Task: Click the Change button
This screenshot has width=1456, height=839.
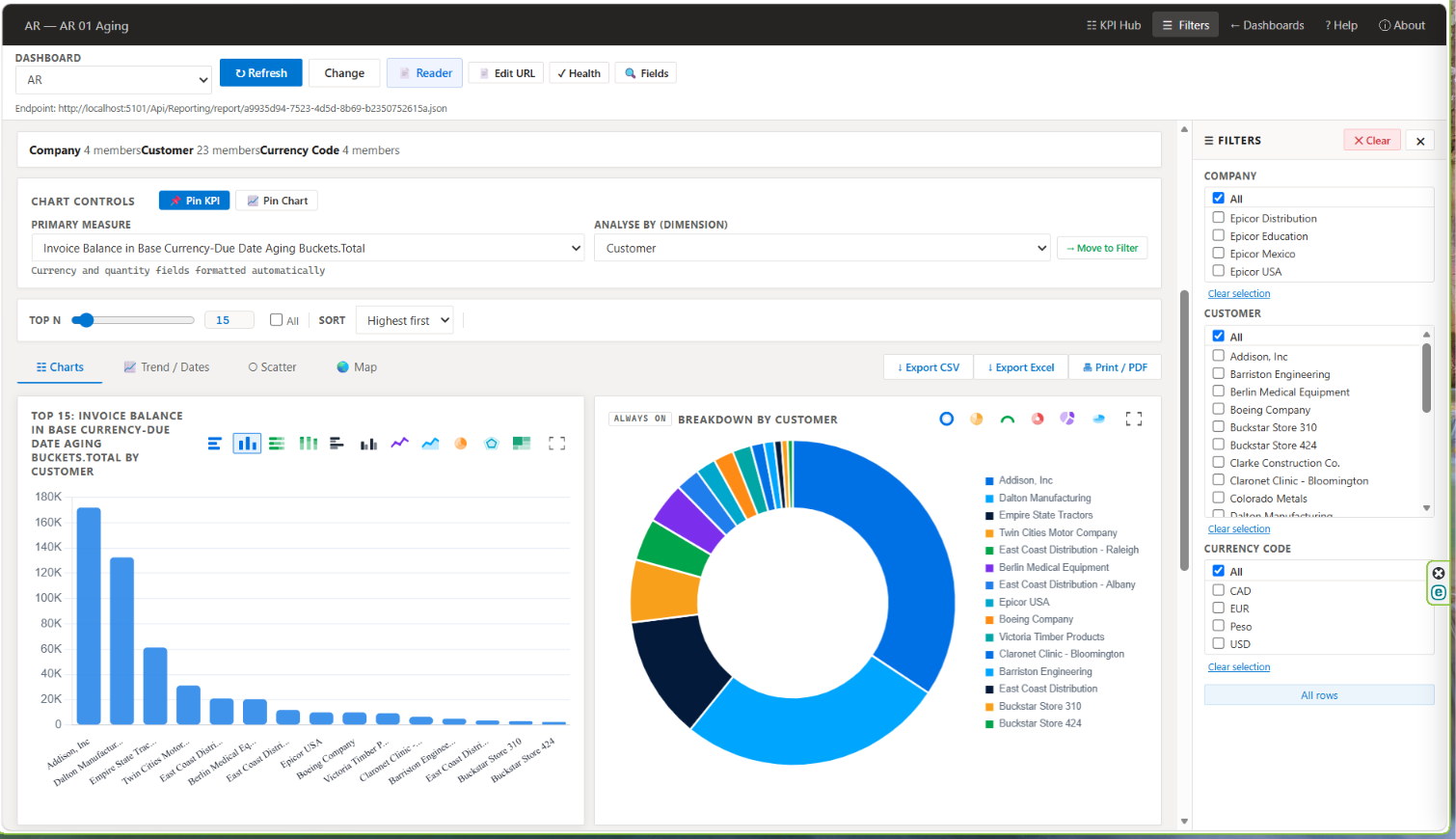Action: pos(344,73)
